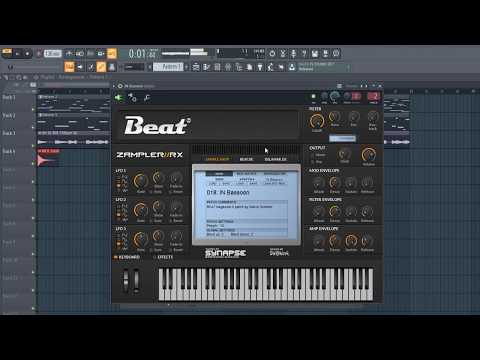The image size is (480, 360).
Task: Switch to the EFFECTS view toggle
Action: (x=163, y=257)
